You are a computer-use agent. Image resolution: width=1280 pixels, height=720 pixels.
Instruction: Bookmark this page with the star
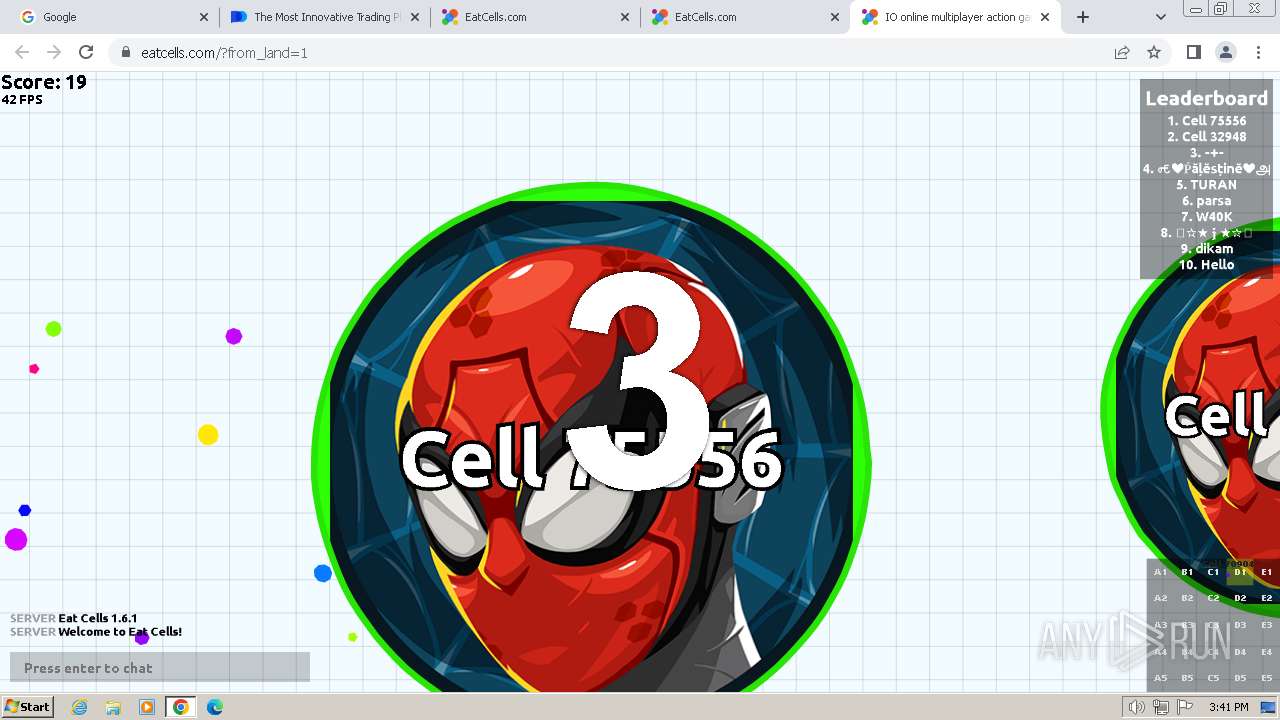1154,52
